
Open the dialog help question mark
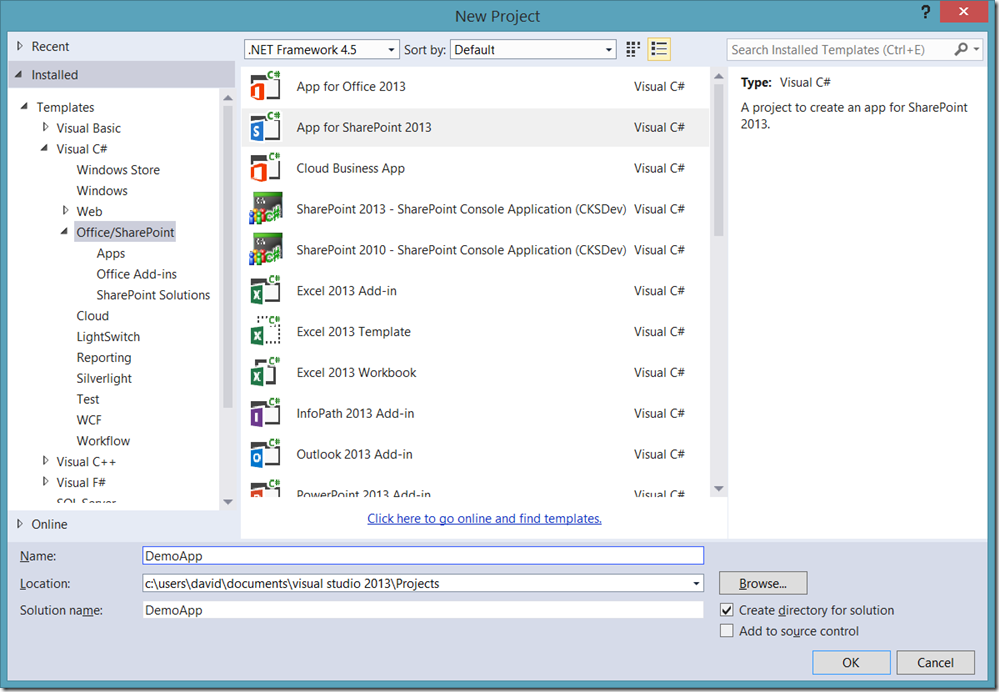[925, 12]
